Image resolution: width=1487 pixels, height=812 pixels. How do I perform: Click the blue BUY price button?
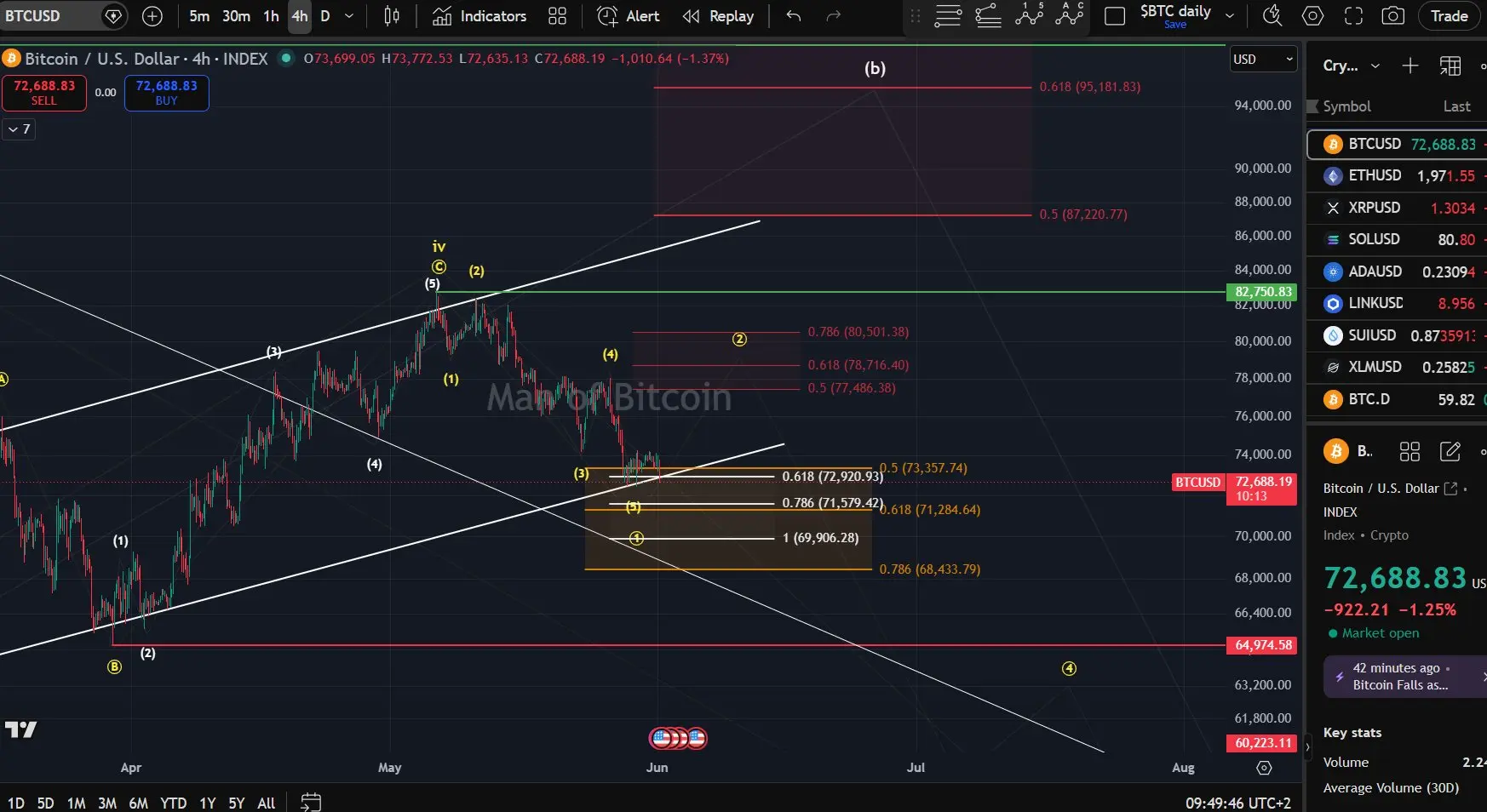167,93
